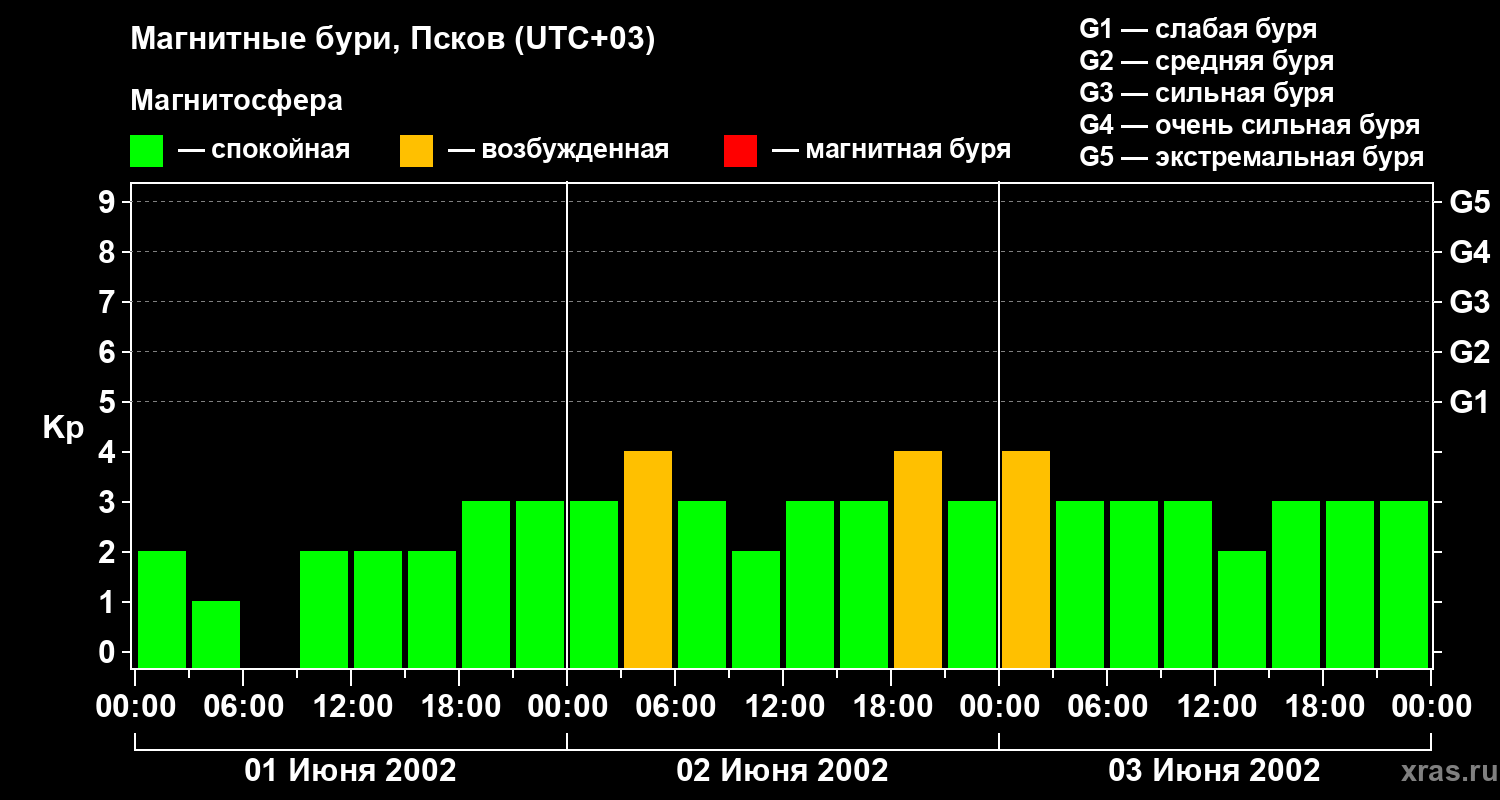Click the 06:00–09:00 green bar on 02 Июня

[x=702, y=584]
